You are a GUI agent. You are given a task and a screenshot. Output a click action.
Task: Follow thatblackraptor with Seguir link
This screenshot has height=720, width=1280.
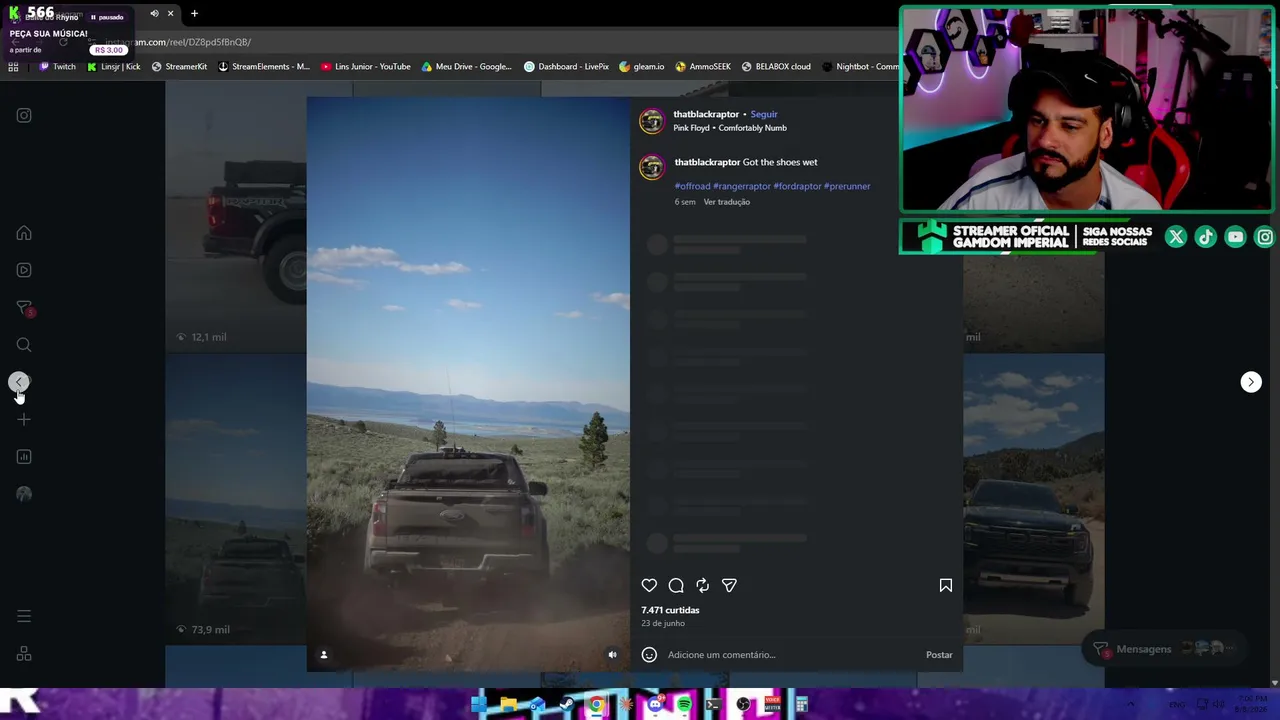[764, 114]
